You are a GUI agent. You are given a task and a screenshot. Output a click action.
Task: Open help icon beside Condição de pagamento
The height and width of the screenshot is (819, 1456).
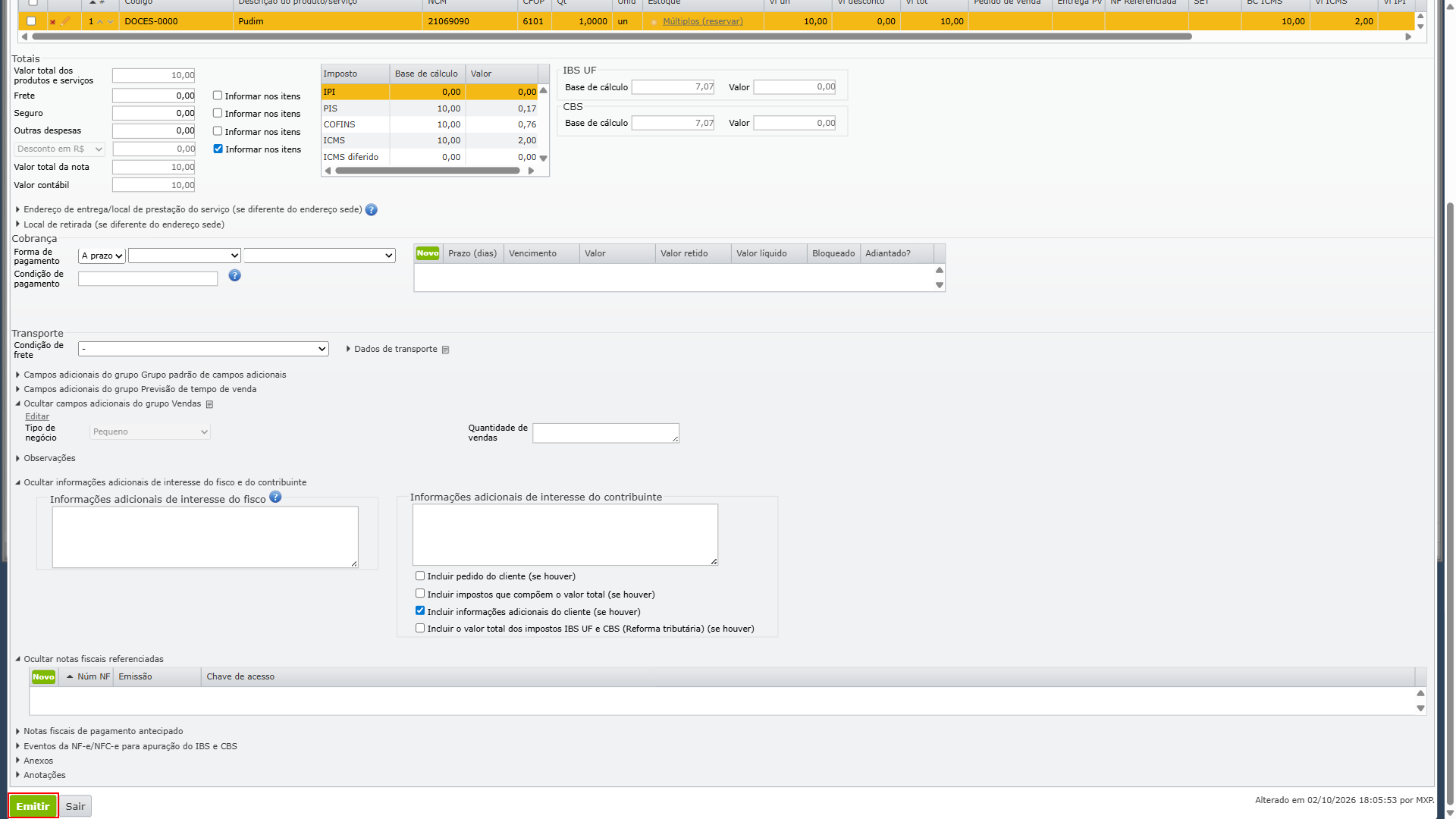(x=235, y=275)
